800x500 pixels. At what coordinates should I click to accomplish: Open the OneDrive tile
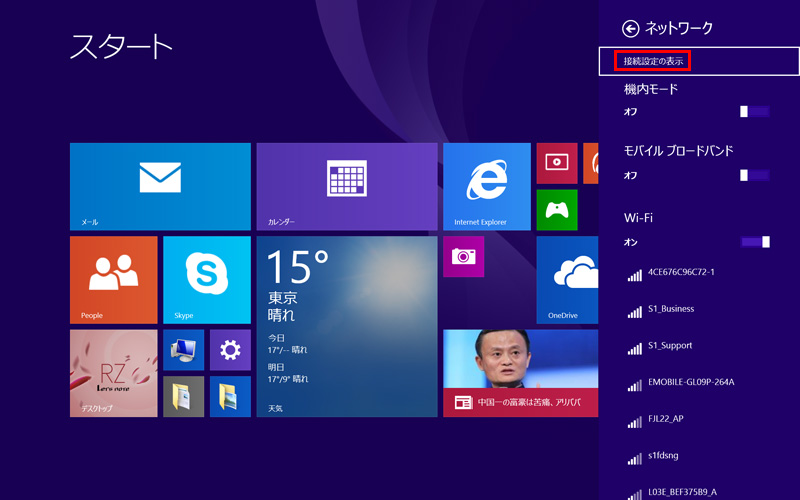coord(567,280)
